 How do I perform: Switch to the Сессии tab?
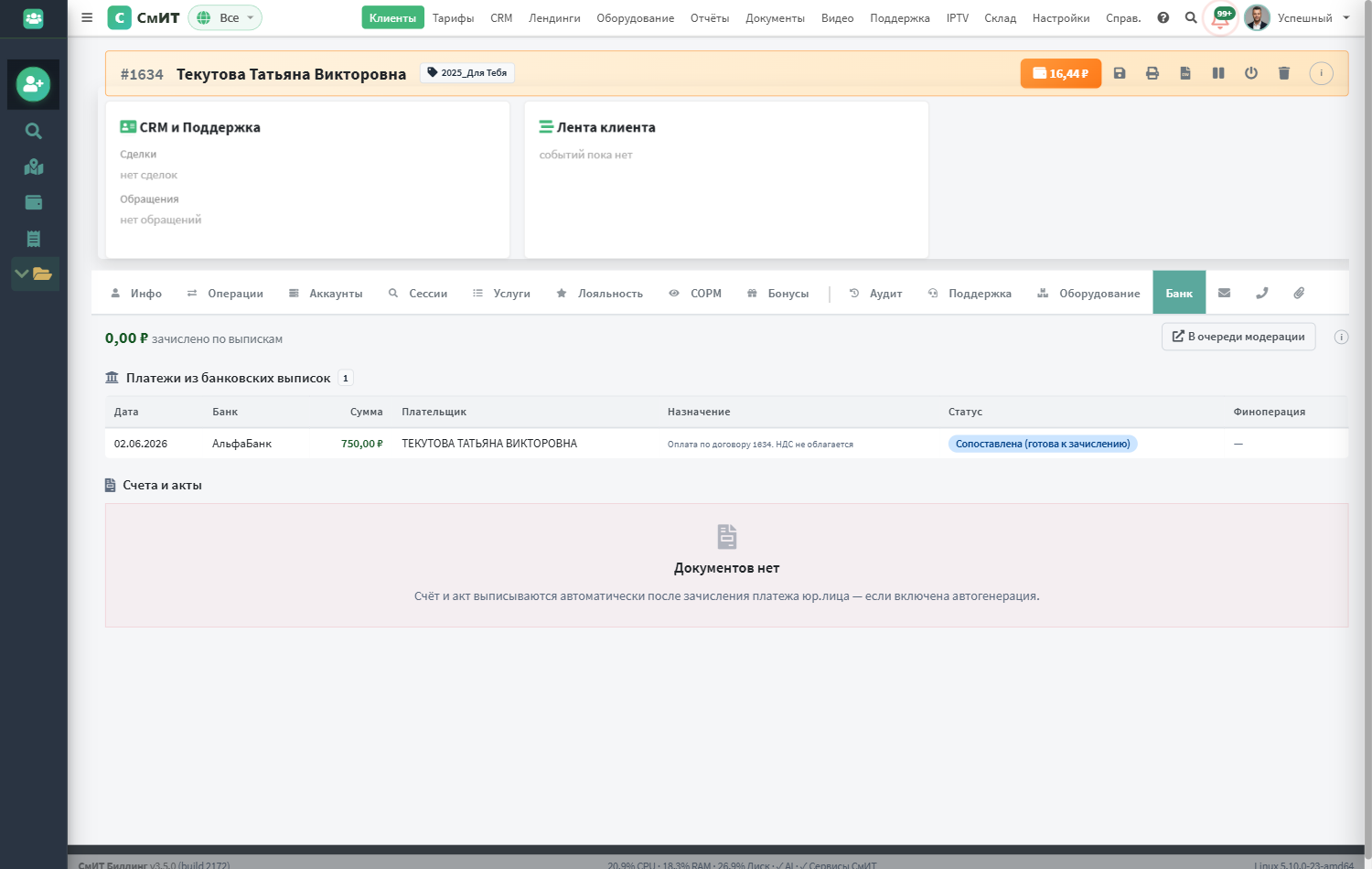(418, 293)
